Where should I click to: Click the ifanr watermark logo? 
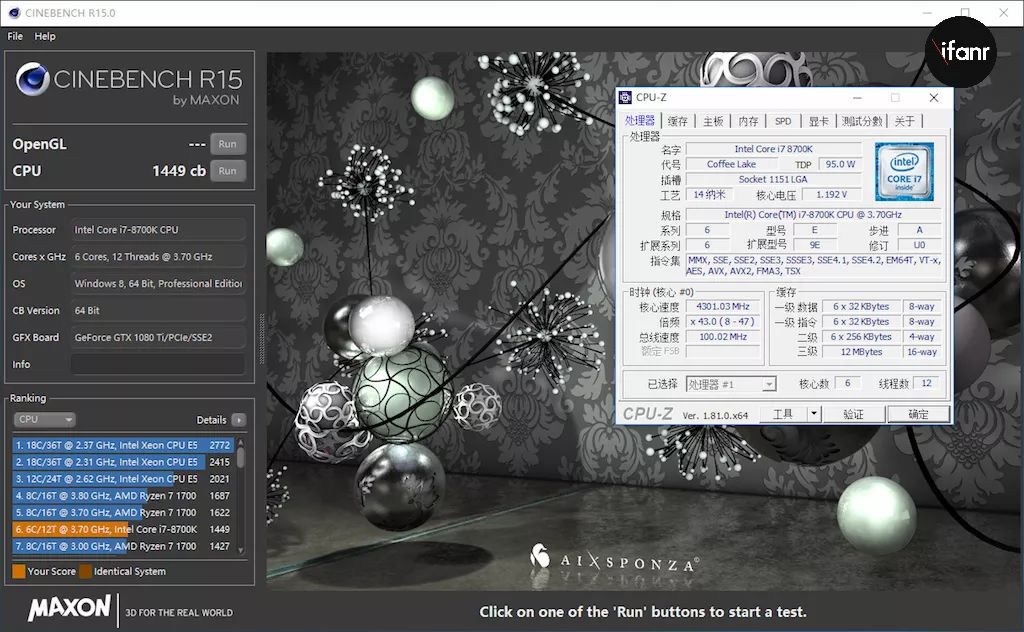coord(960,50)
